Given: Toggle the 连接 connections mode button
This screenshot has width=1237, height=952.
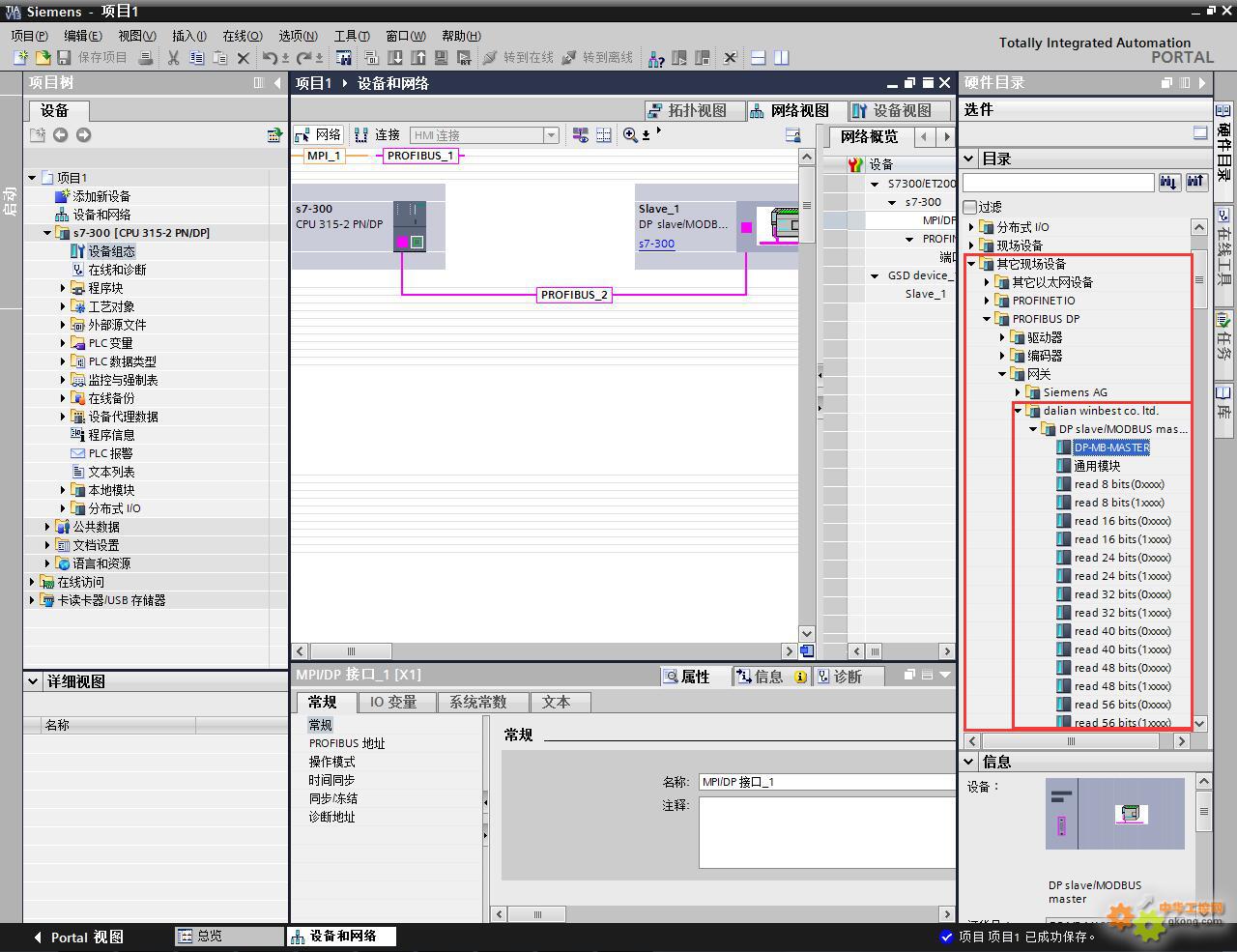Looking at the screenshot, I should pos(377,135).
